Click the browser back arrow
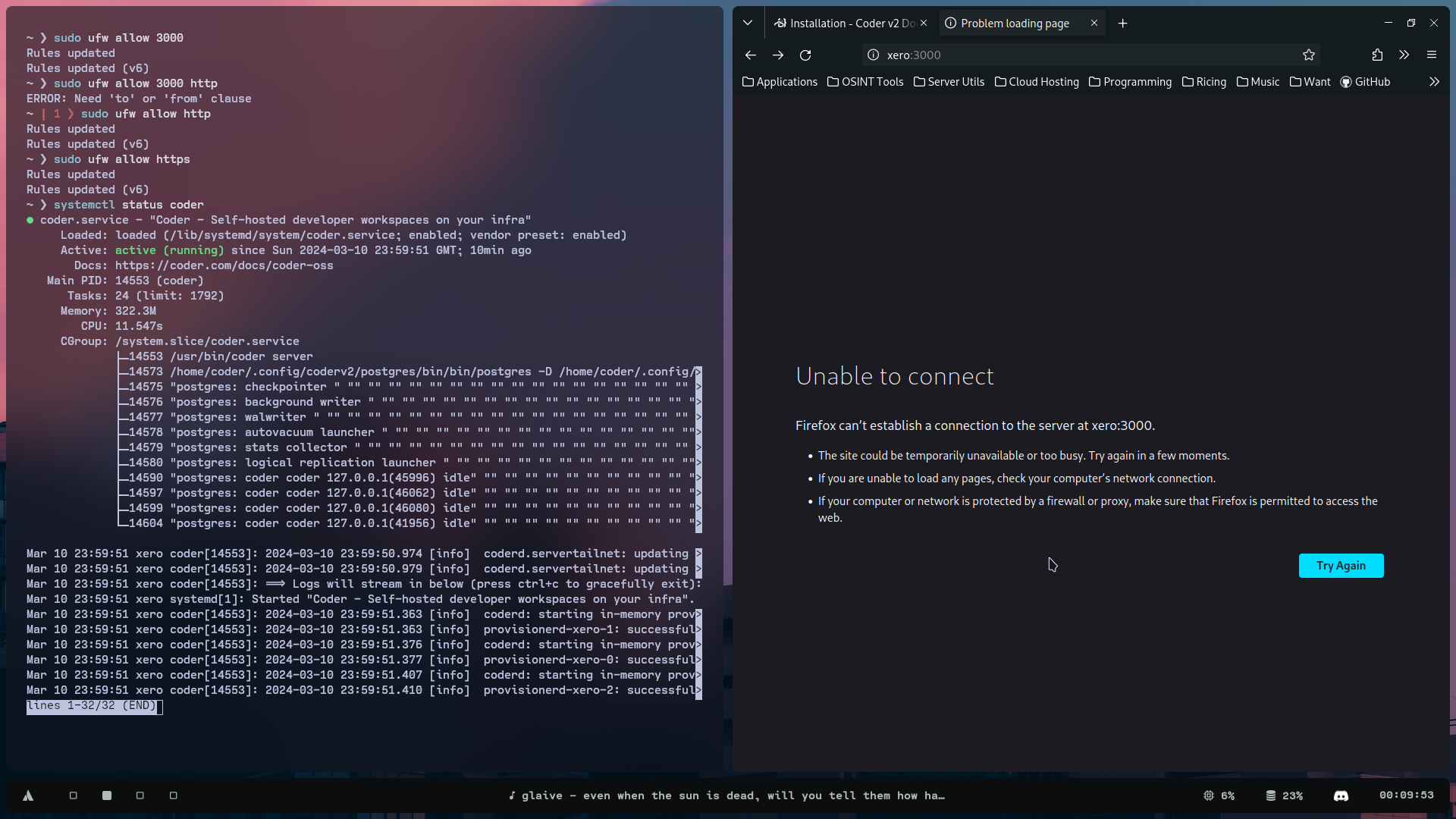The image size is (1456, 819). coord(750,55)
